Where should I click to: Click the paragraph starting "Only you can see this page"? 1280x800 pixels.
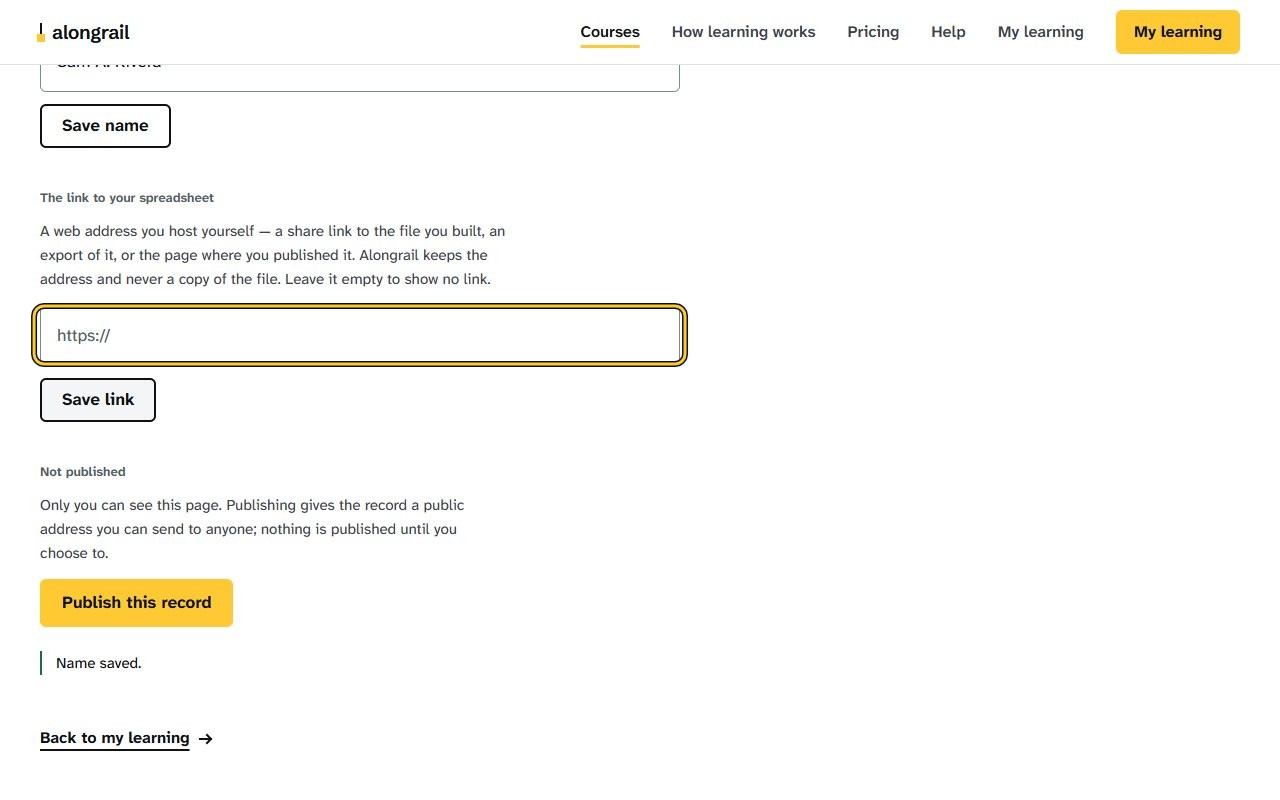pyautogui.click(x=252, y=529)
